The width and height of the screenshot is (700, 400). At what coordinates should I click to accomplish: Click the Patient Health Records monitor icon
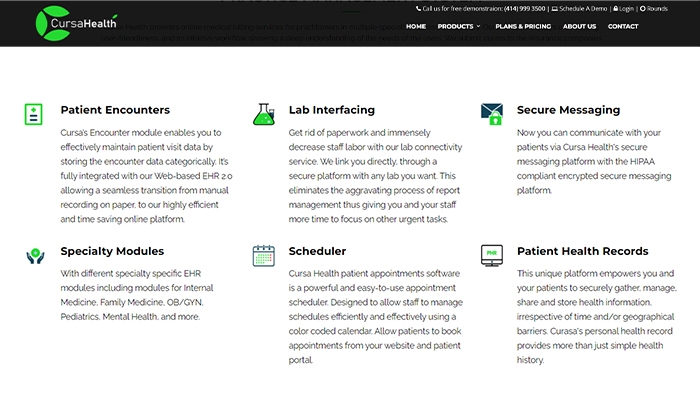tap(492, 256)
